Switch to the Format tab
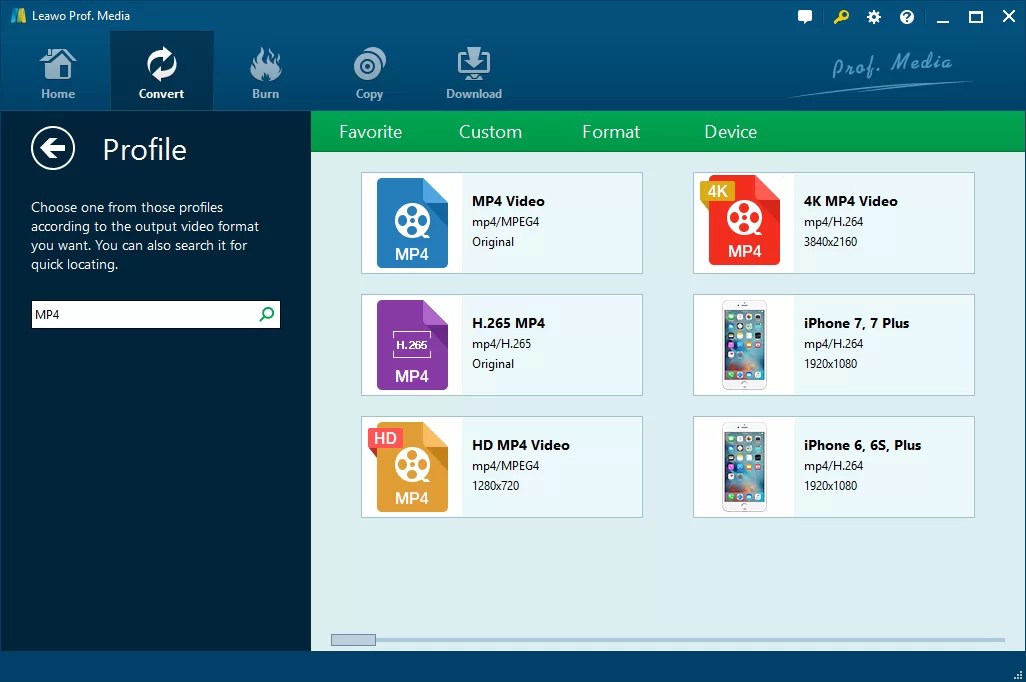Screen dimensions: 1026x682 (x=611, y=132)
